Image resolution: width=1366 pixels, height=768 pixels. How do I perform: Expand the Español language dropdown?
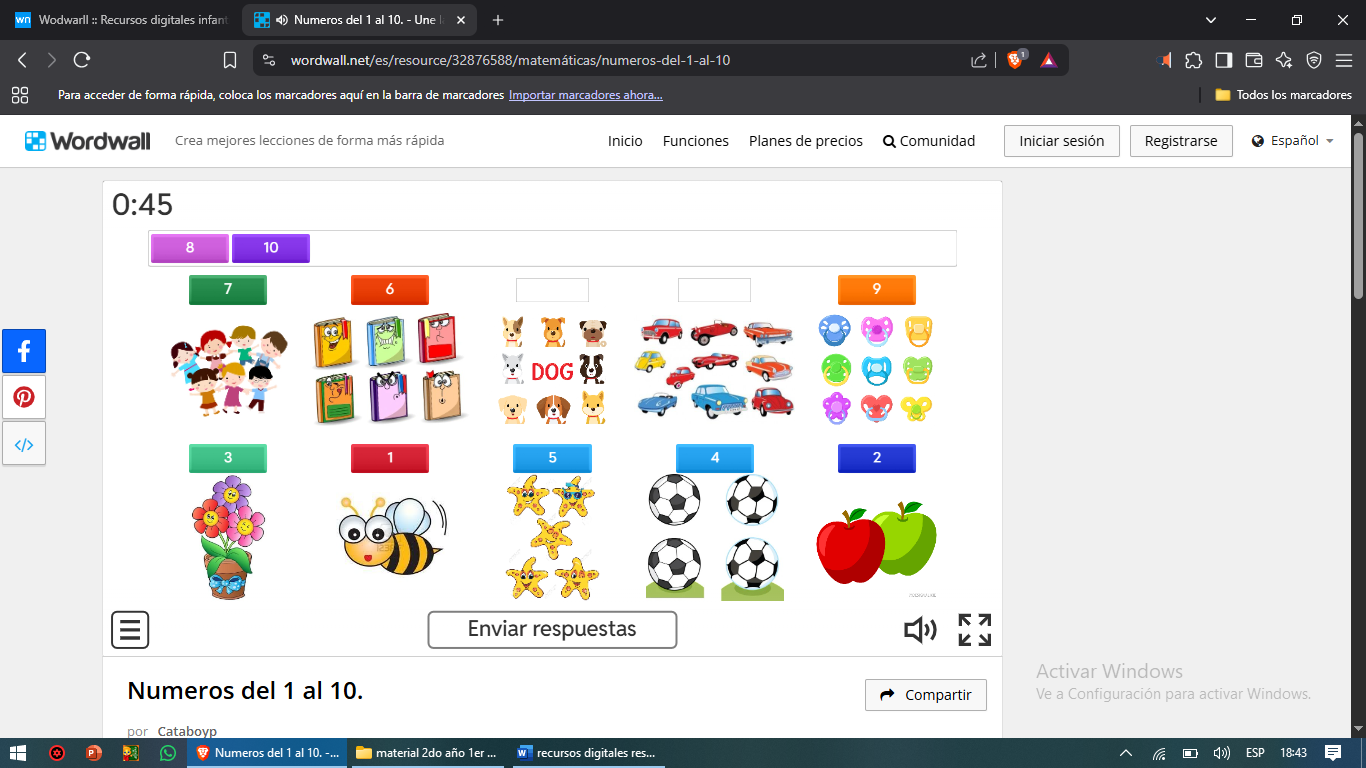[1293, 141]
